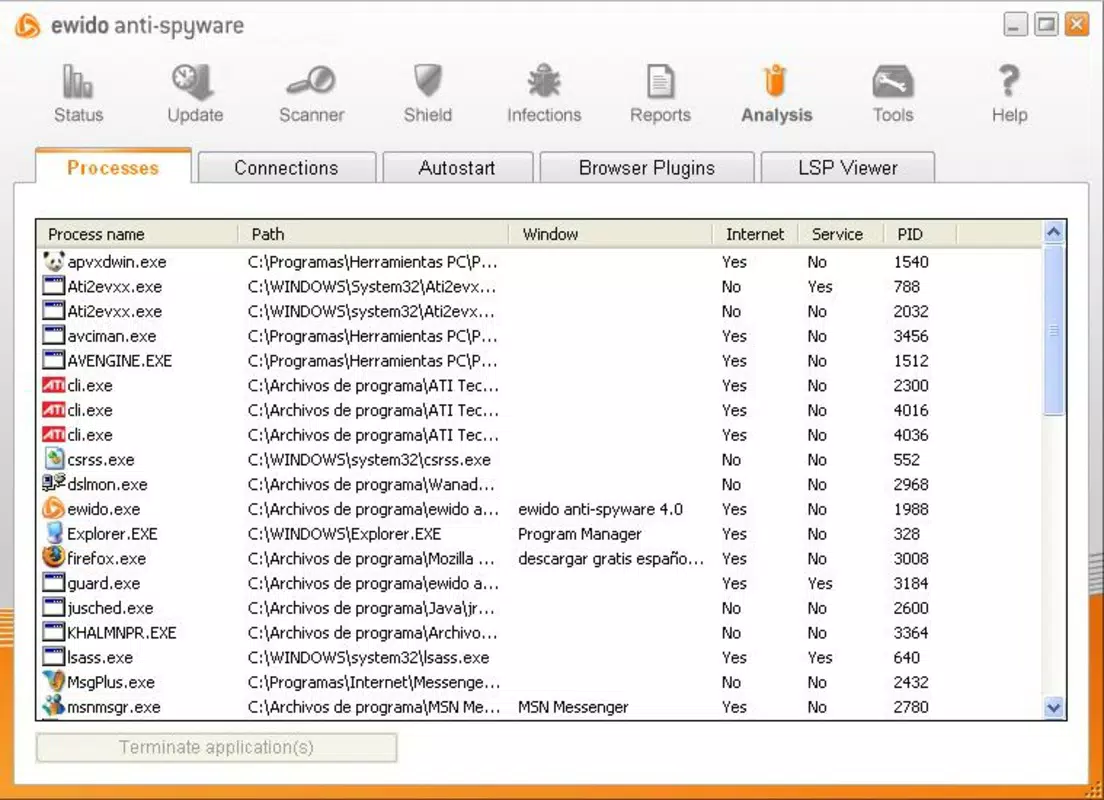This screenshot has width=1104, height=800.
Task: Switch to the Connections tab
Action: pos(287,168)
